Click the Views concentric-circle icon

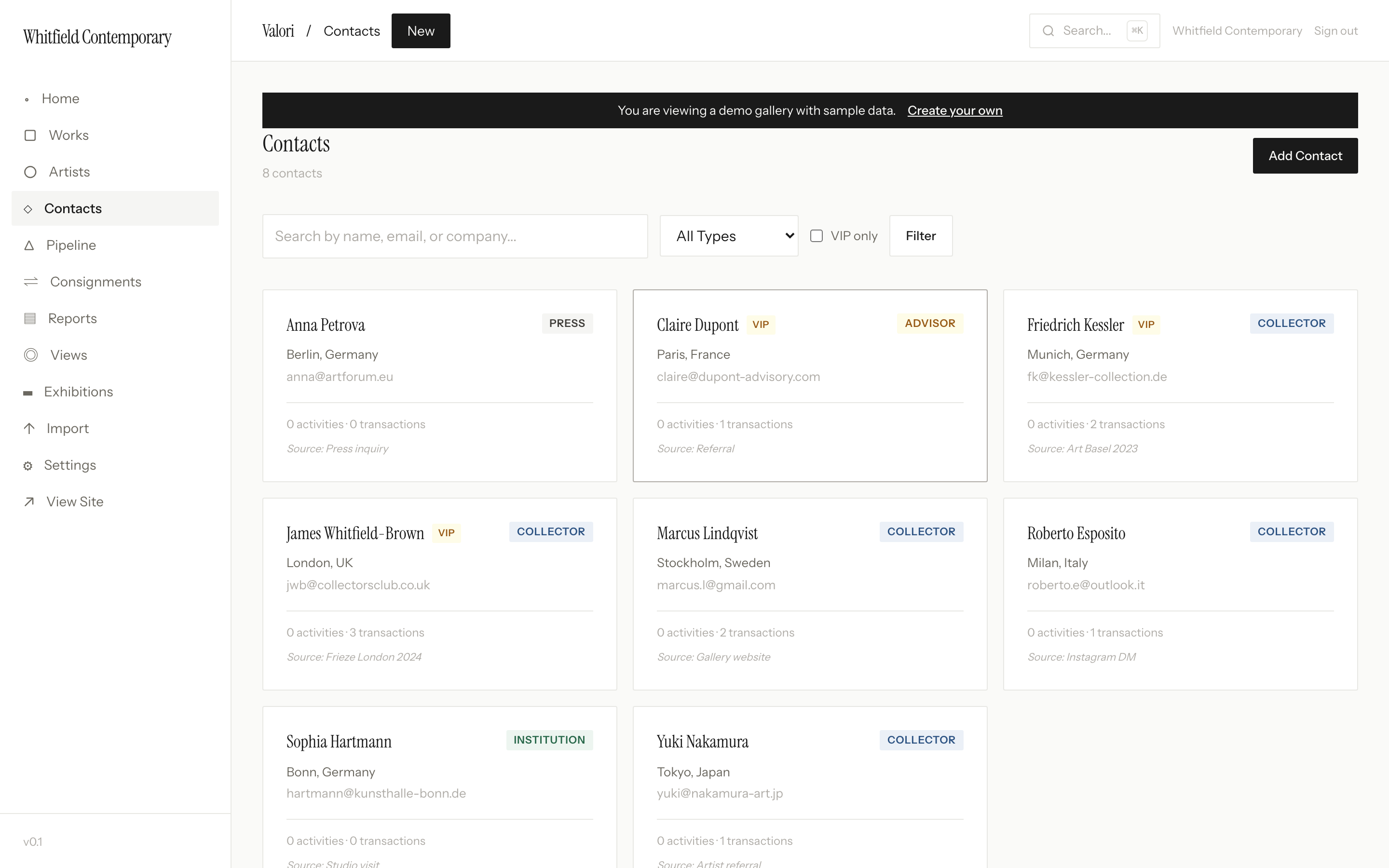click(x=31, y=355)
